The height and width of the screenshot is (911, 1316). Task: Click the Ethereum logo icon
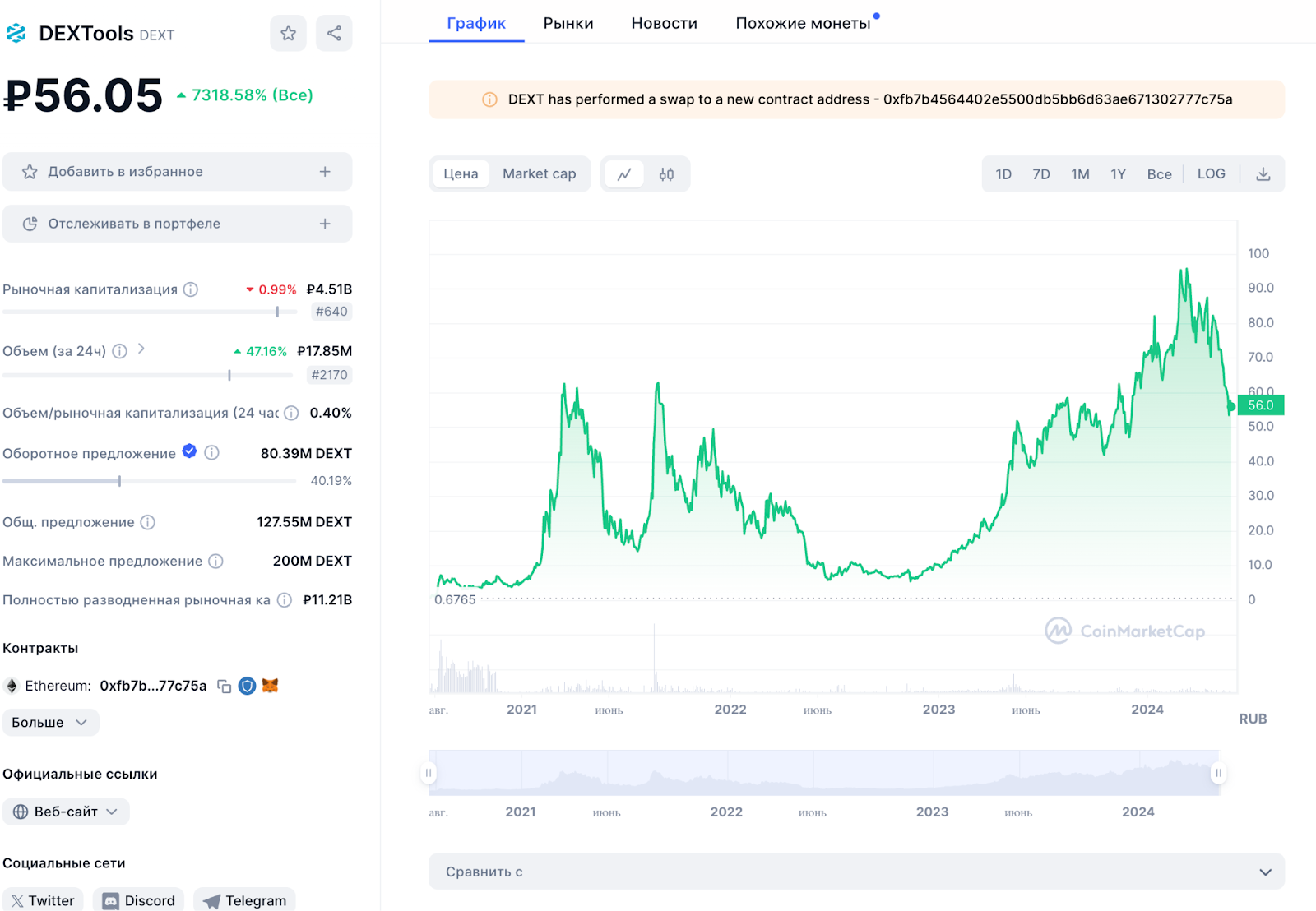coord(12,686)
